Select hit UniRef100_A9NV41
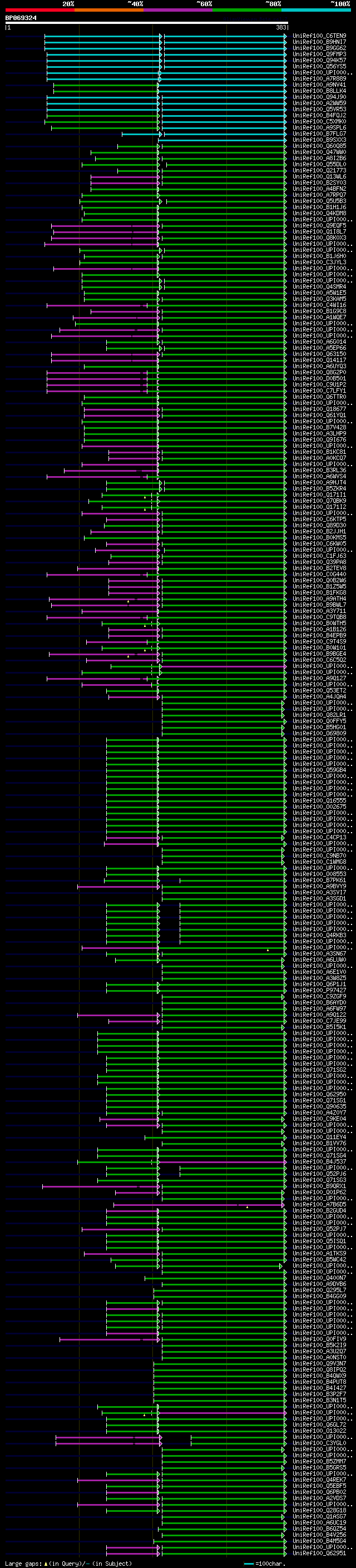 (319, 85)
